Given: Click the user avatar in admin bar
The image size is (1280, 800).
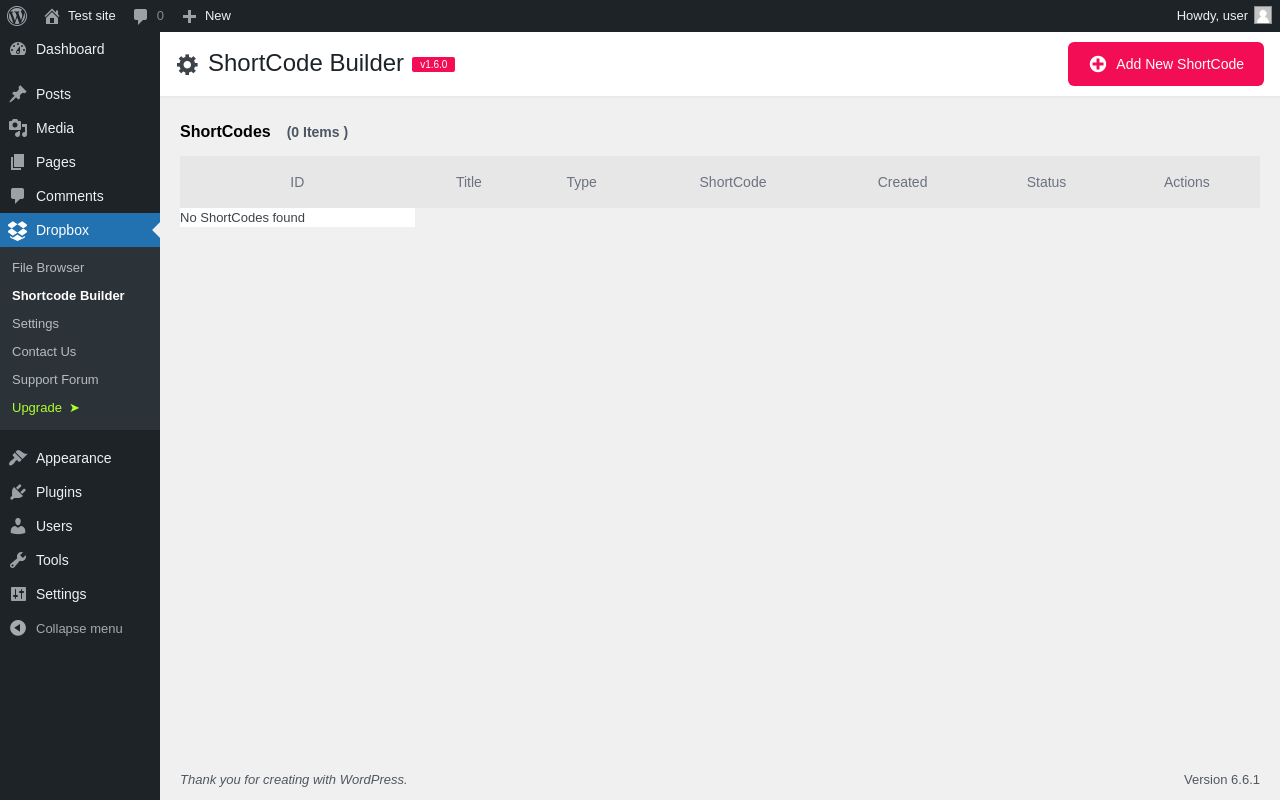Looking at the screenshot, I should (x=1263, y=15).
